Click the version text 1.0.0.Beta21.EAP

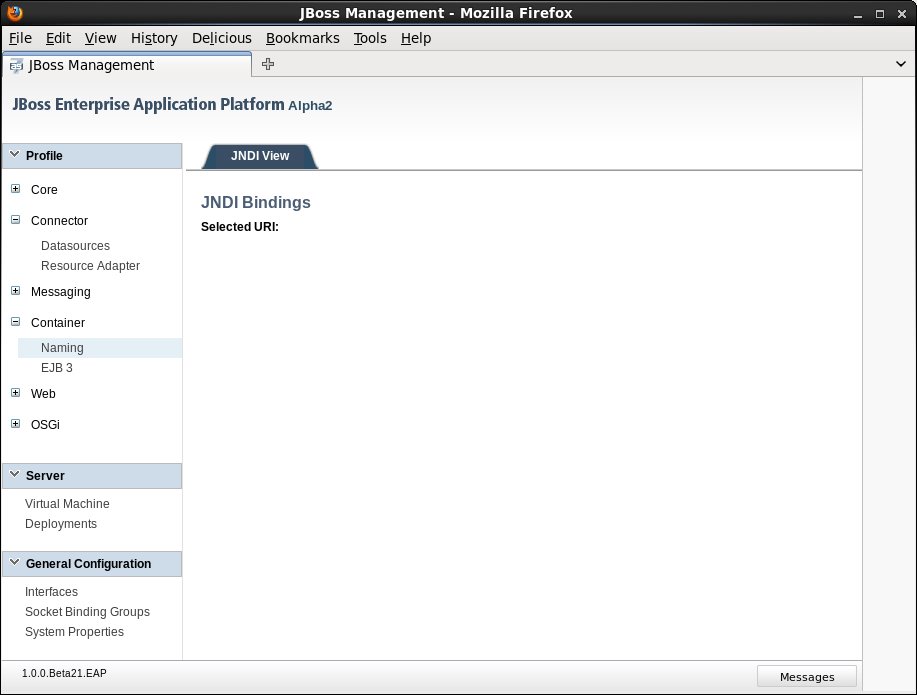click(x=64, y=673)
